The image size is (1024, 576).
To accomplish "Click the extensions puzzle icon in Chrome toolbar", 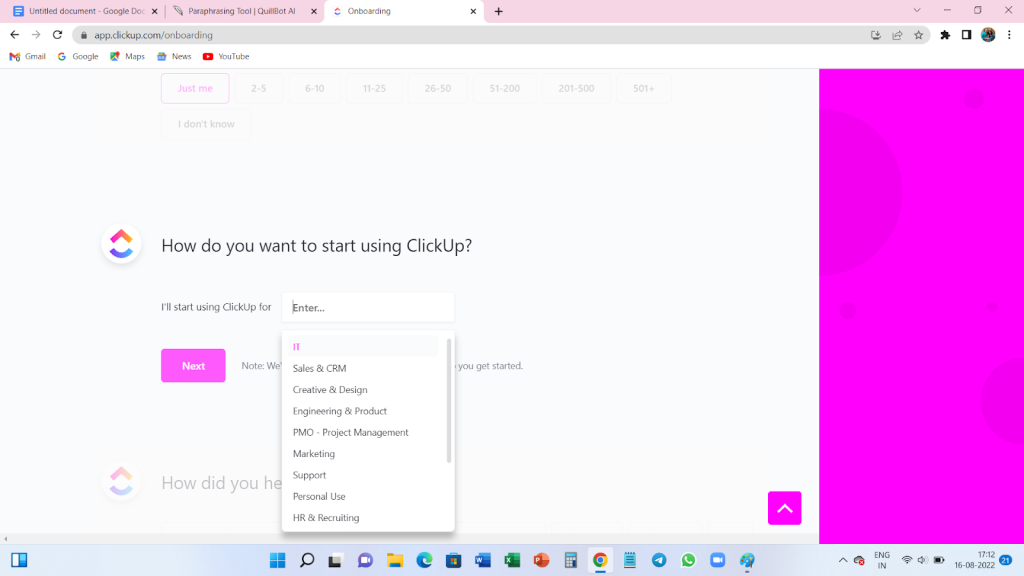I will (x=944, y=34).
